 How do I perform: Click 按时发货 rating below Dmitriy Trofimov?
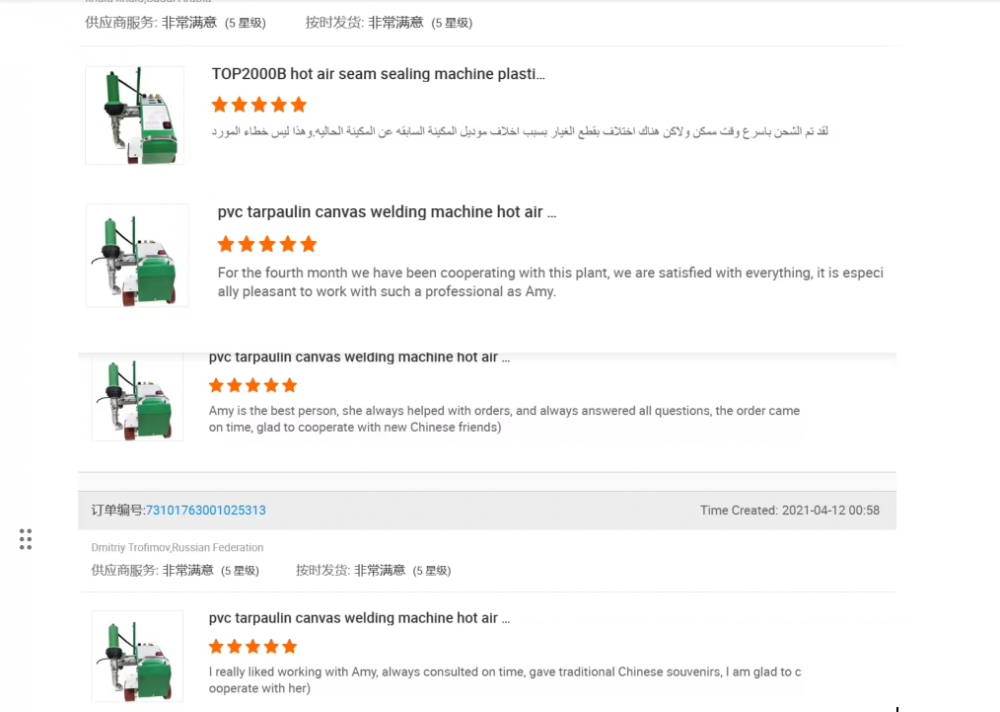373,570
